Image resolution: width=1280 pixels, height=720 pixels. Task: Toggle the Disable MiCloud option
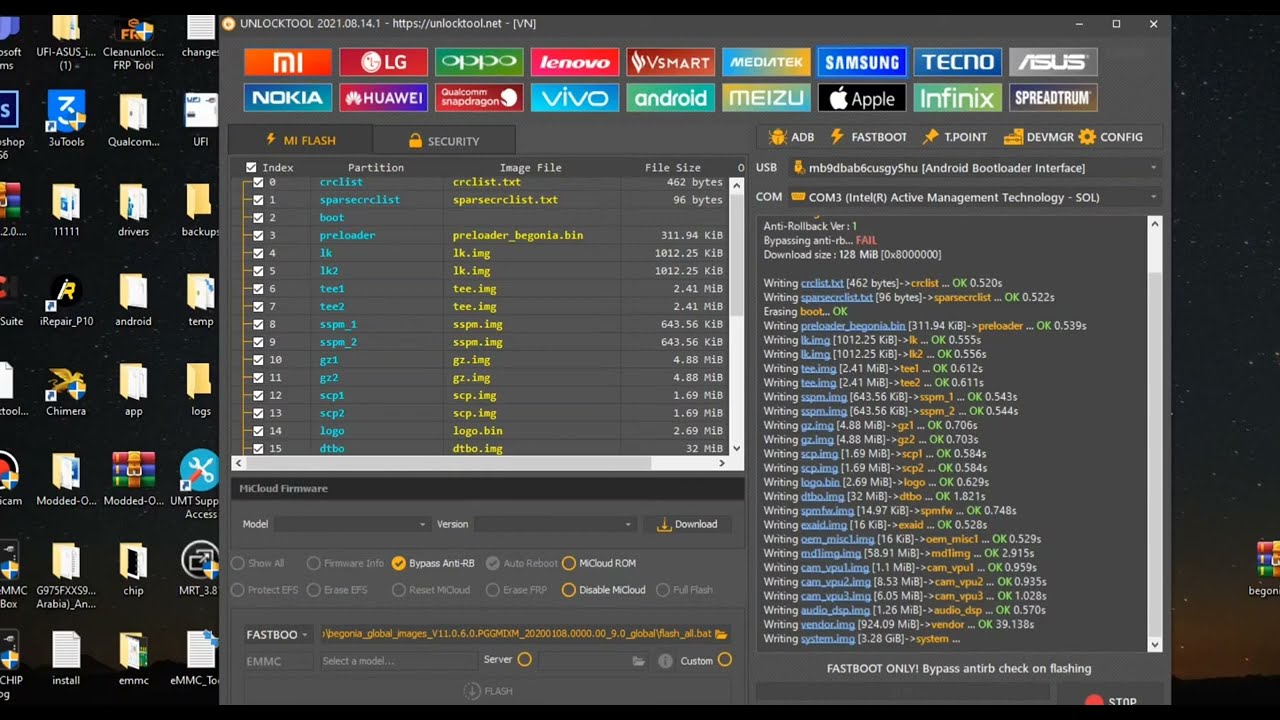click(x=603, y=590)
